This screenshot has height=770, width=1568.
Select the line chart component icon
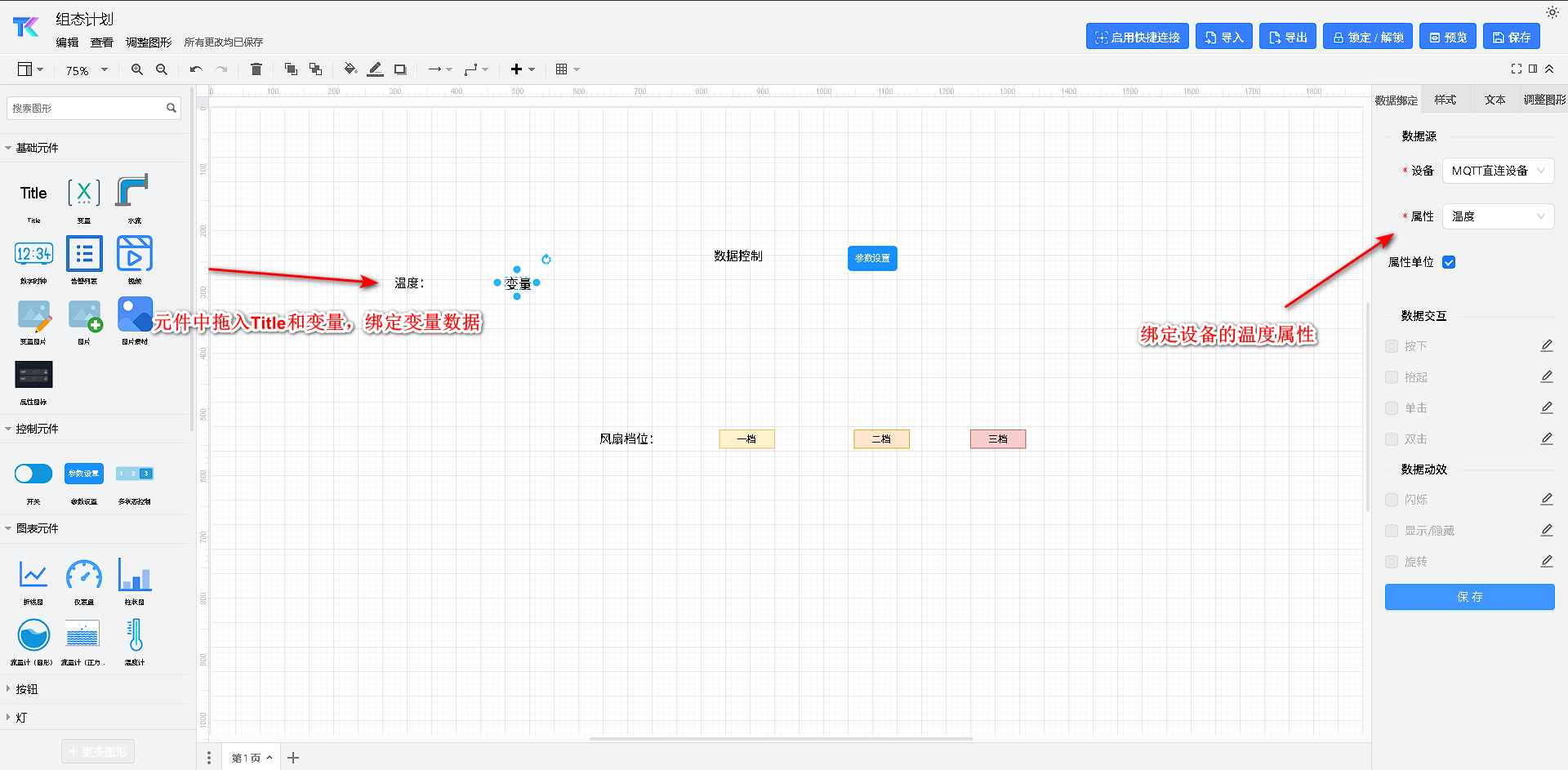33,576
